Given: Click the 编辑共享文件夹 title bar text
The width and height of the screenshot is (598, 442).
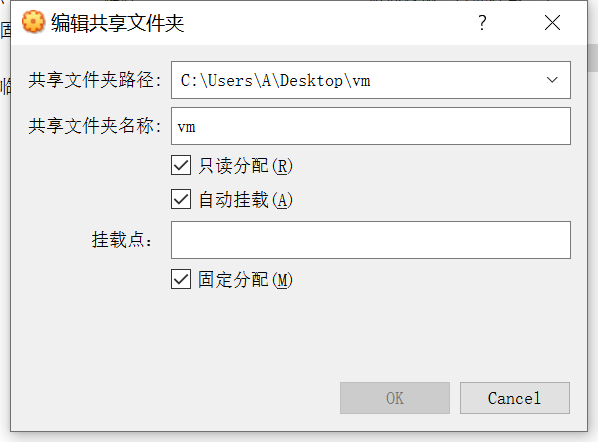Looking at the screenshot, I should coord(117,23).
